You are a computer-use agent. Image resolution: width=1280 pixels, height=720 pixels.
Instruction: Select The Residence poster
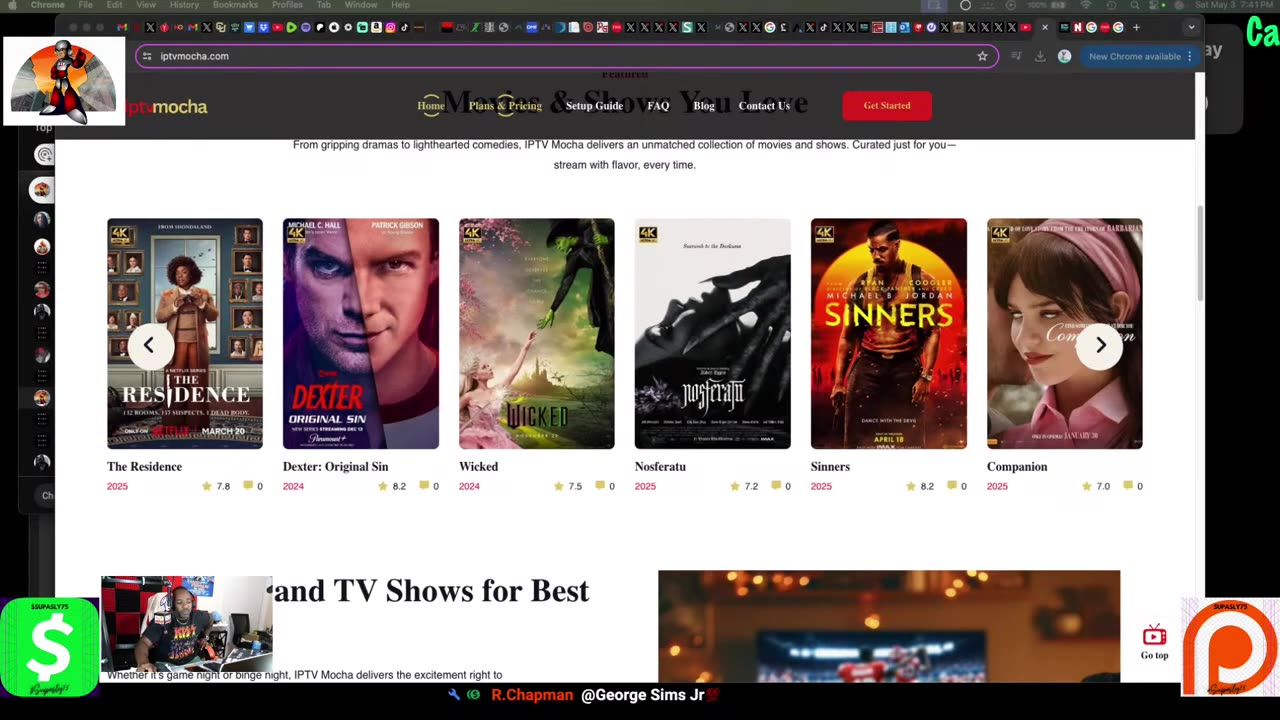[x=185, y=334]
